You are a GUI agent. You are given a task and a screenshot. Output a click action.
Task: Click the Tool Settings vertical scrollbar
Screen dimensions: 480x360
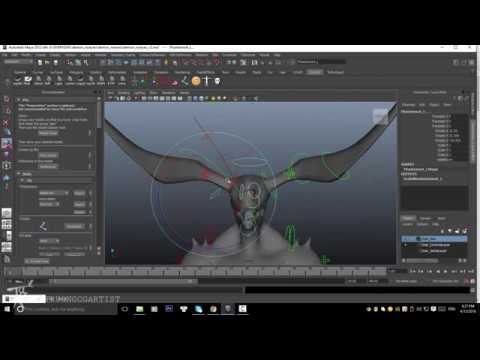99,115
